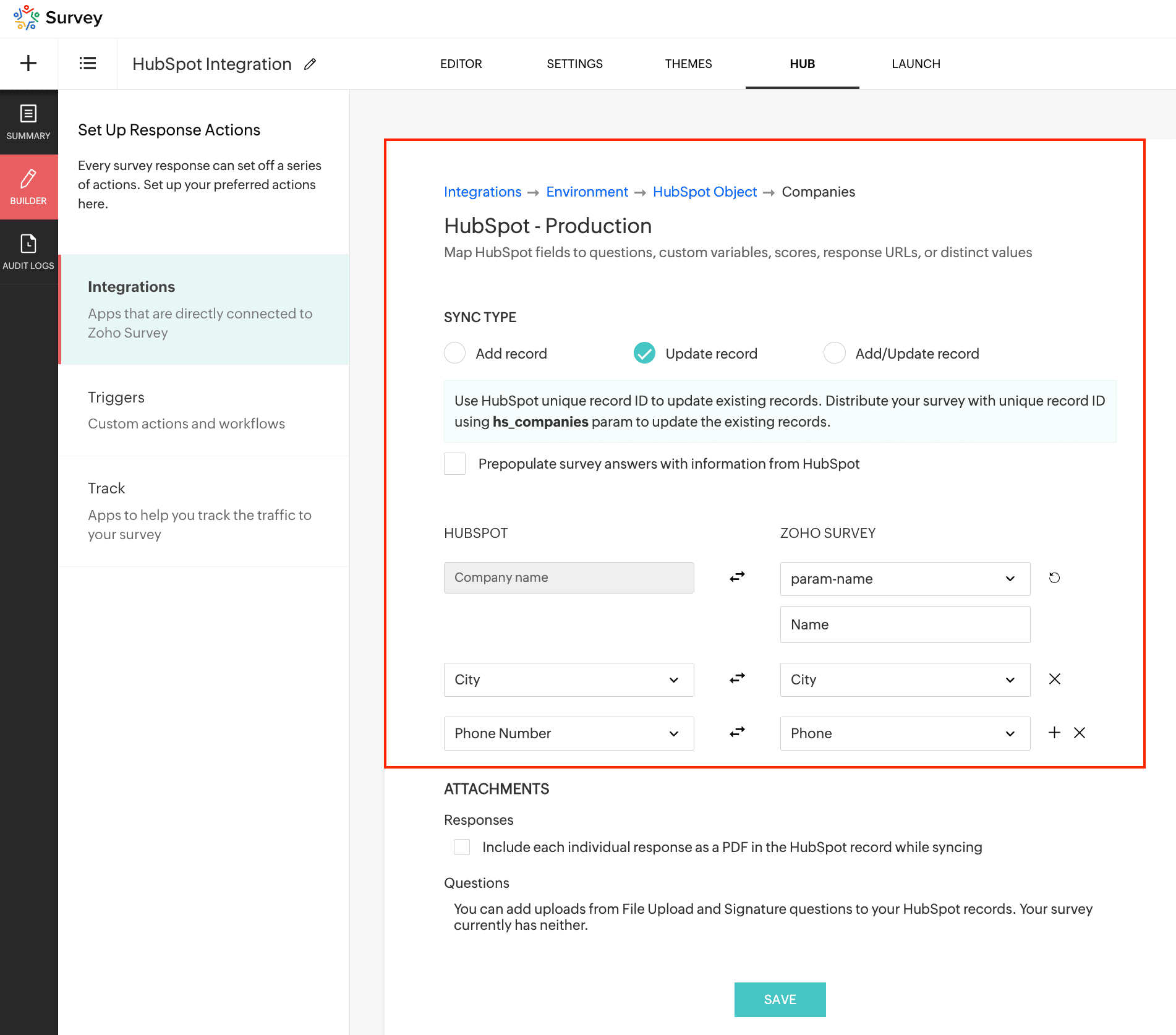This screenshot has height=1035, width=1176.
Task: Select the Add record sync type
Action: (455, 353)
